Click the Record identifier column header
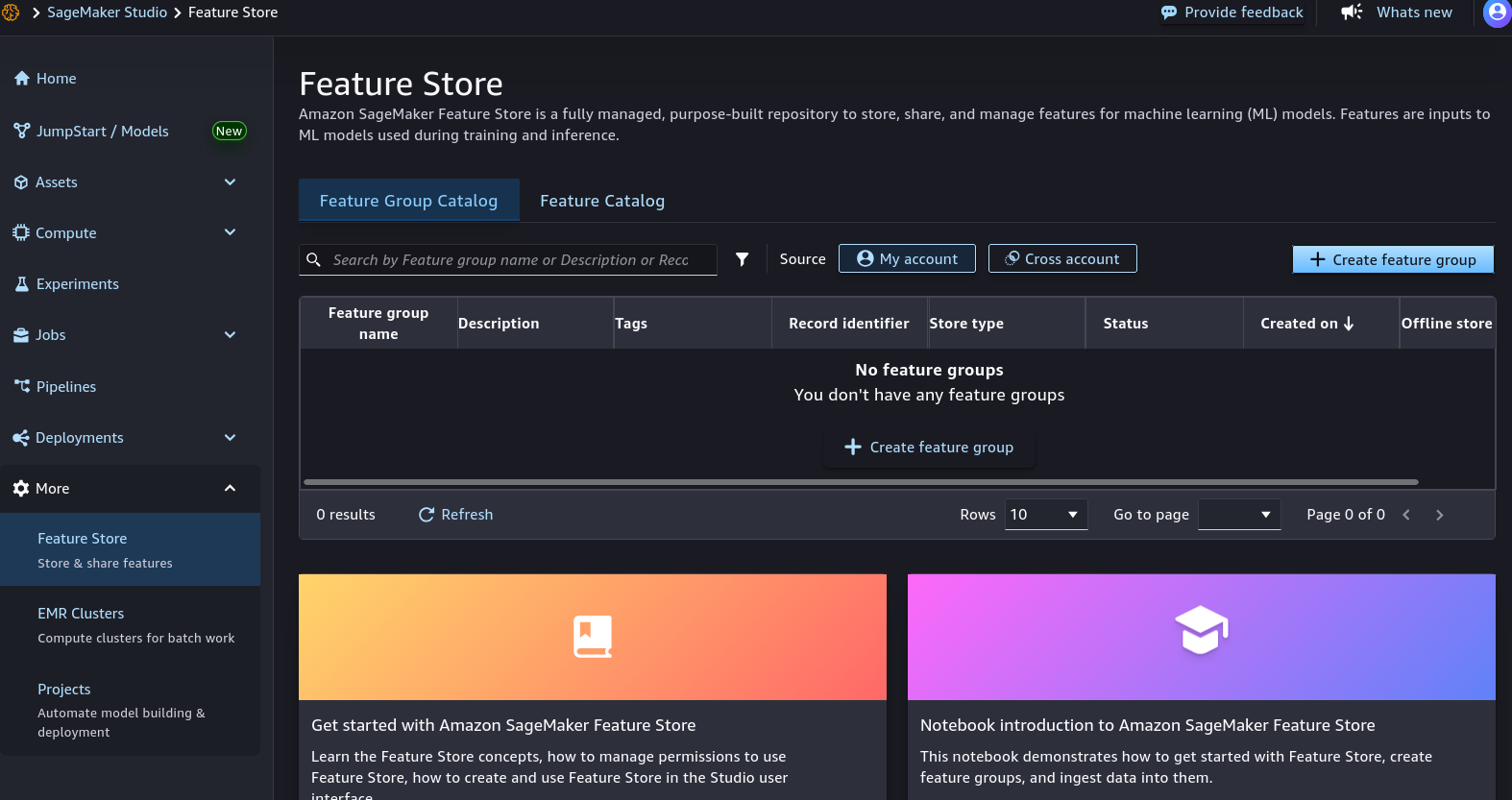 pyautogui.click(x=849, y=324)
